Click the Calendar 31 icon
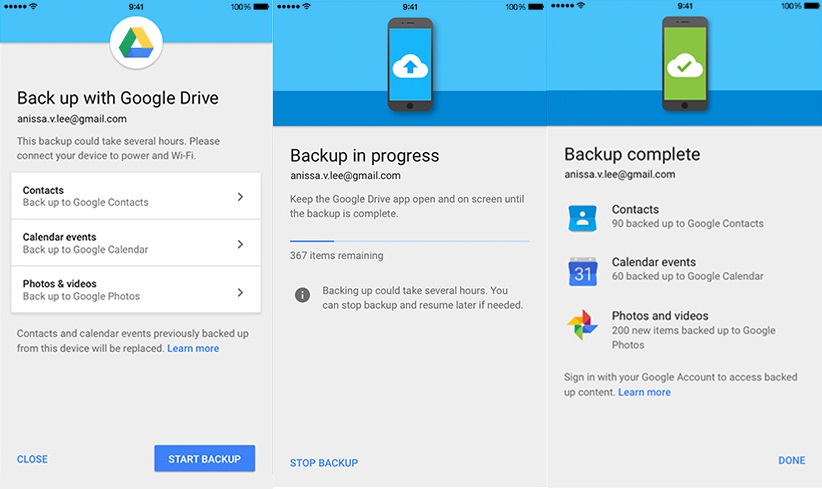Image resolution: width=822 pixels, height=489 pixels. pyautogui.click(x=583, y=270)
